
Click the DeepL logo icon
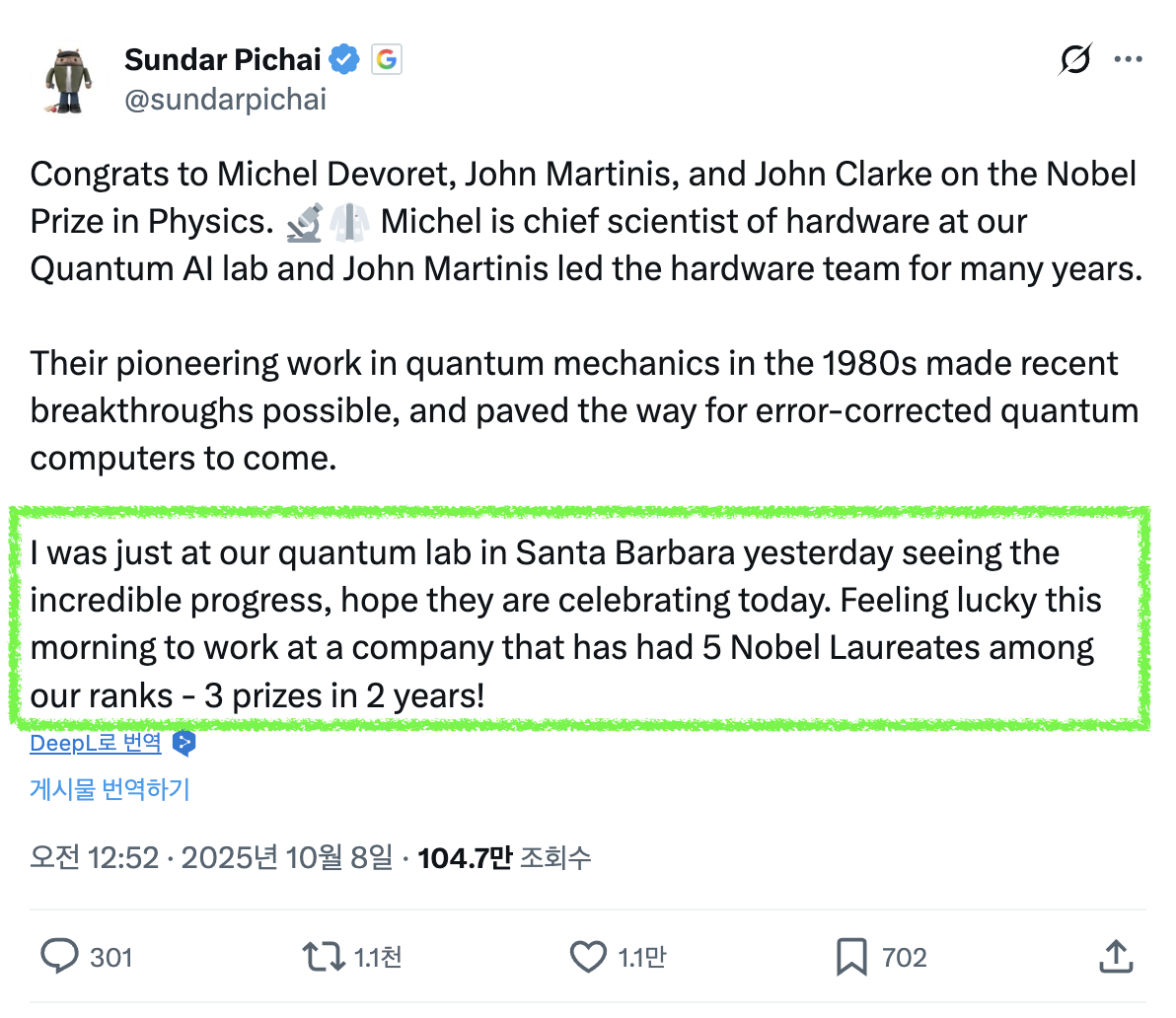[184, 743]
